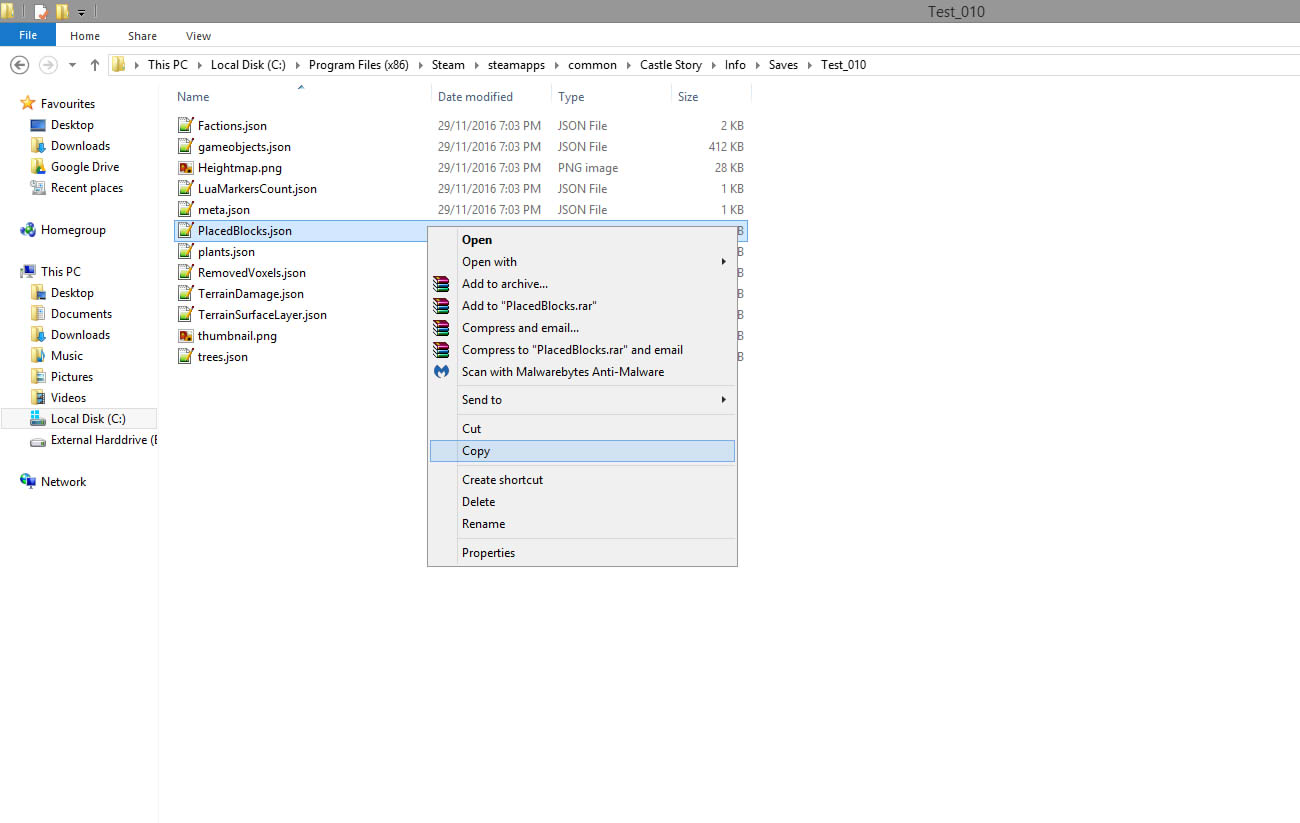Click the Favourites star icon in the sidebar
This screenshot has width=1300, height=823.
coord(28,104)
